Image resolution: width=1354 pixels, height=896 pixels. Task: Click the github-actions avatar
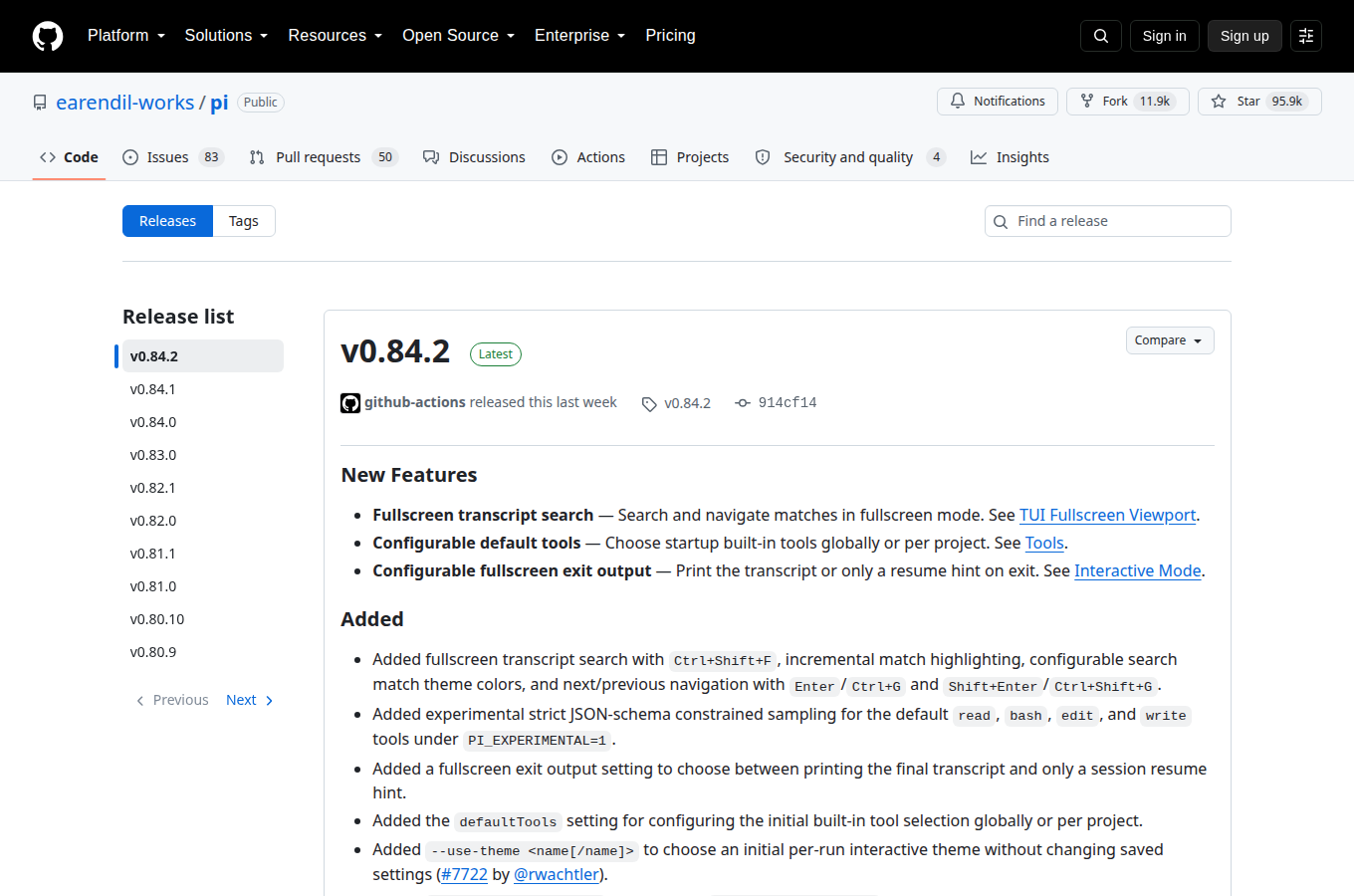click(x=350, y=403)
